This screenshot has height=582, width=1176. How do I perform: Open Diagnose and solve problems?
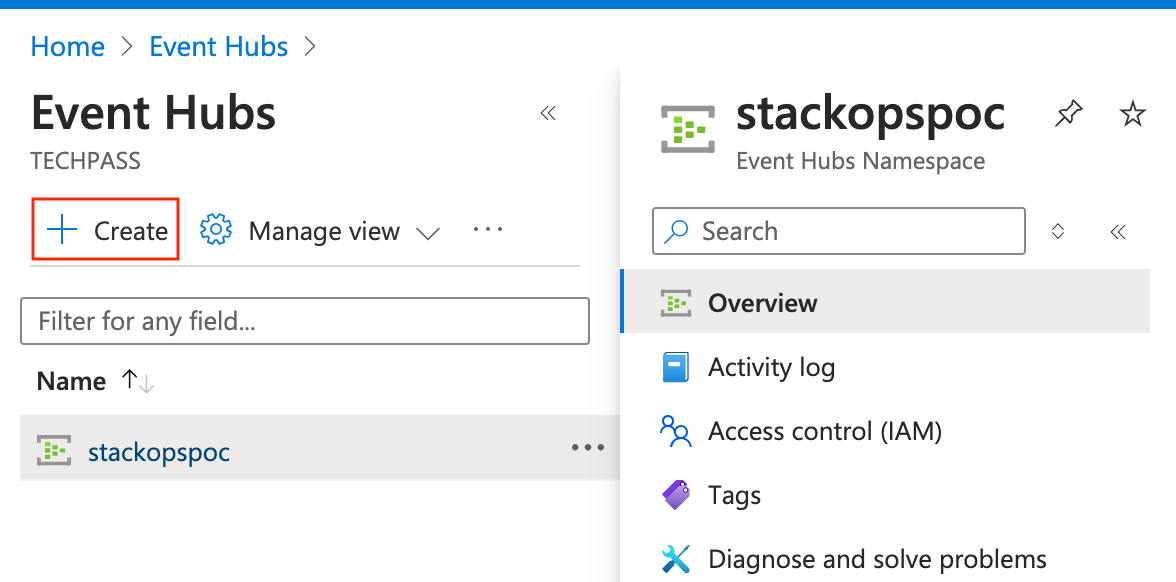click(876, 559)
